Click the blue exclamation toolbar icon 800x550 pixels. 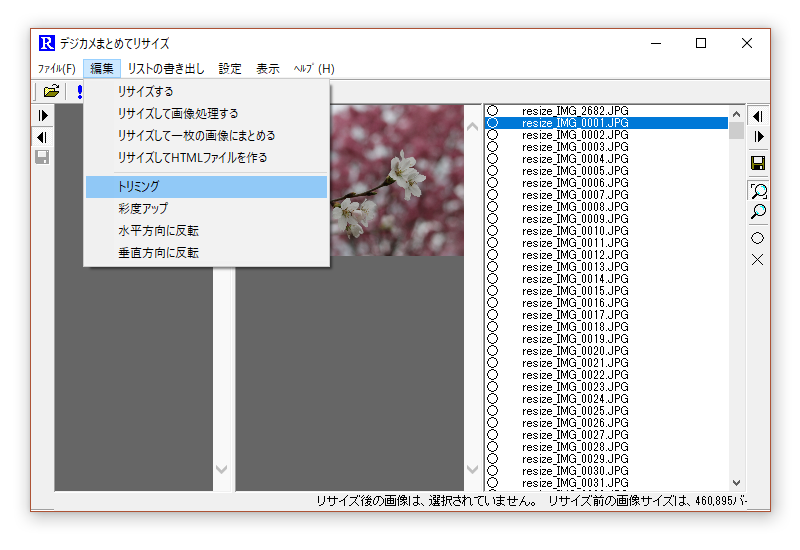[x=79, y=91]
